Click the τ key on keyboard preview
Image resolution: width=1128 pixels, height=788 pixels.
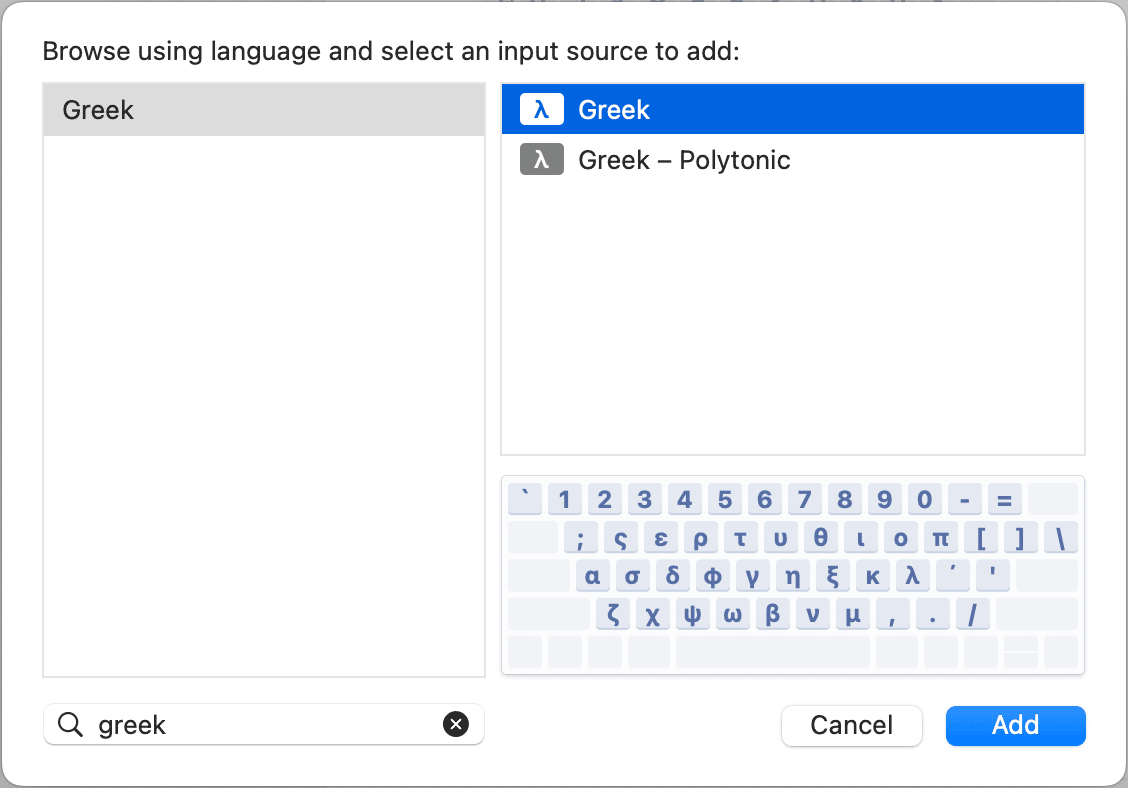(741, 538)
